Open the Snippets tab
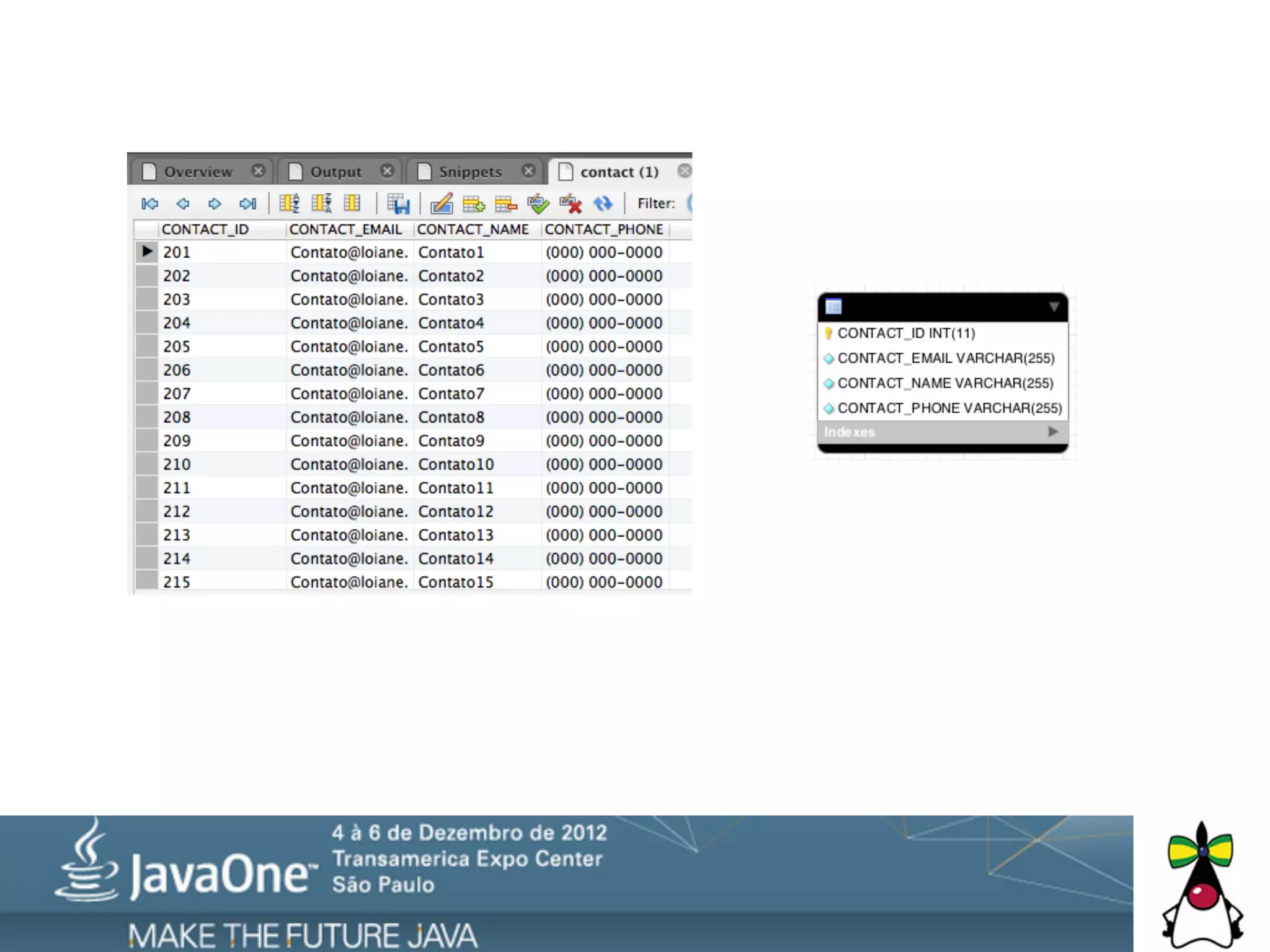 pyautogui.click(x=469, y=172)
